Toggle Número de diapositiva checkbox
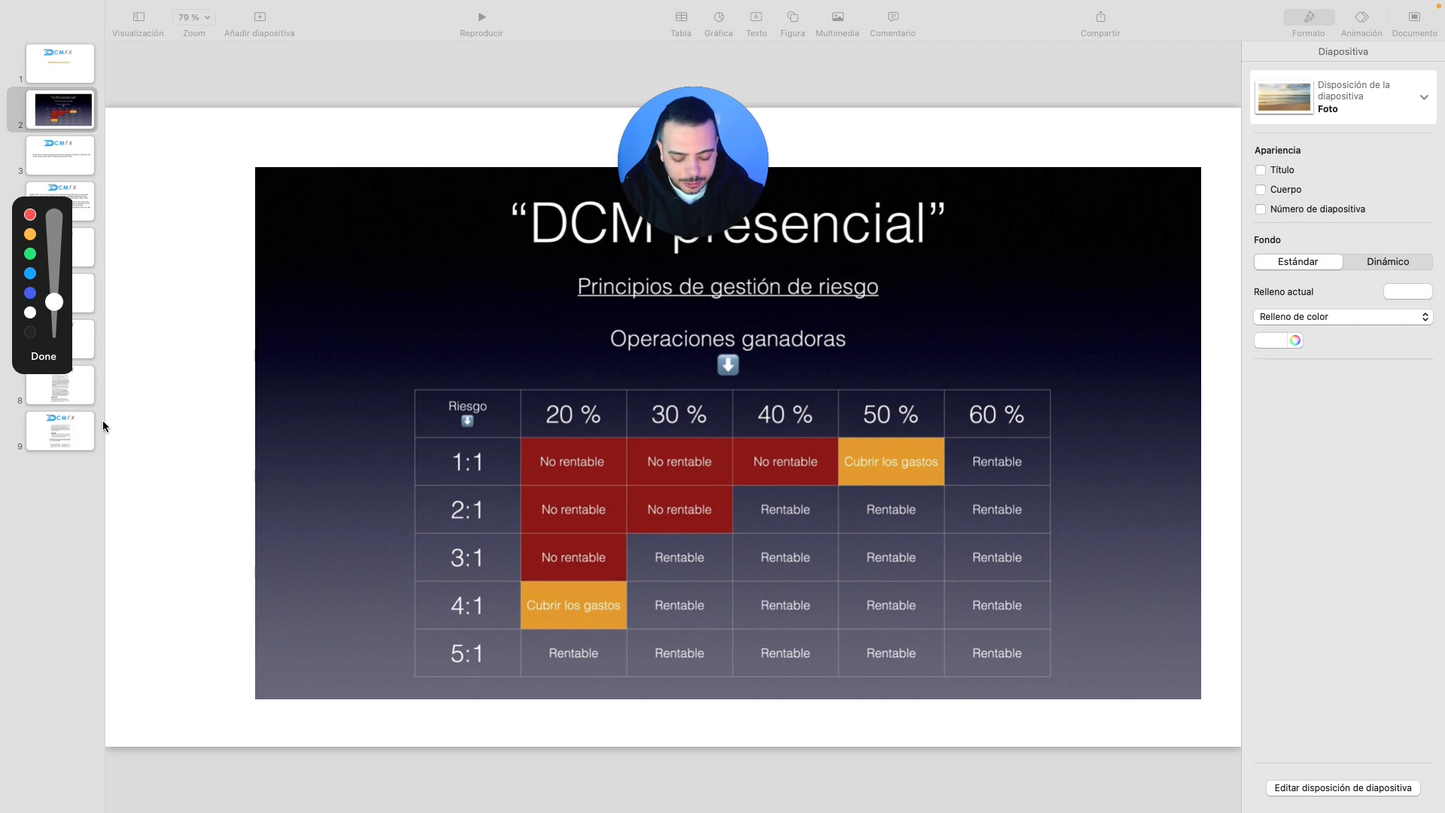This screenshot has width=1445, height=813. coord(1260,209)
